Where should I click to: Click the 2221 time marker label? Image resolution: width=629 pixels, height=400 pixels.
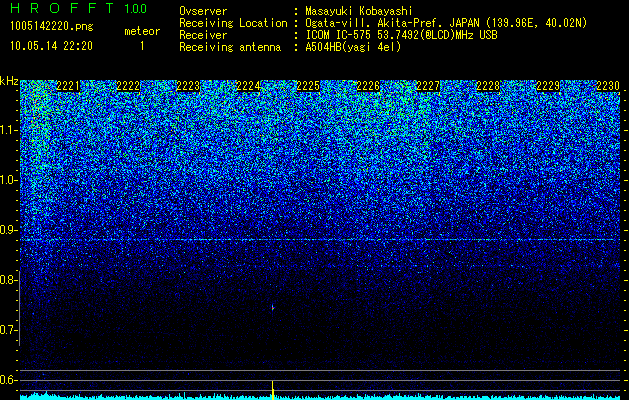pos(68,86)
